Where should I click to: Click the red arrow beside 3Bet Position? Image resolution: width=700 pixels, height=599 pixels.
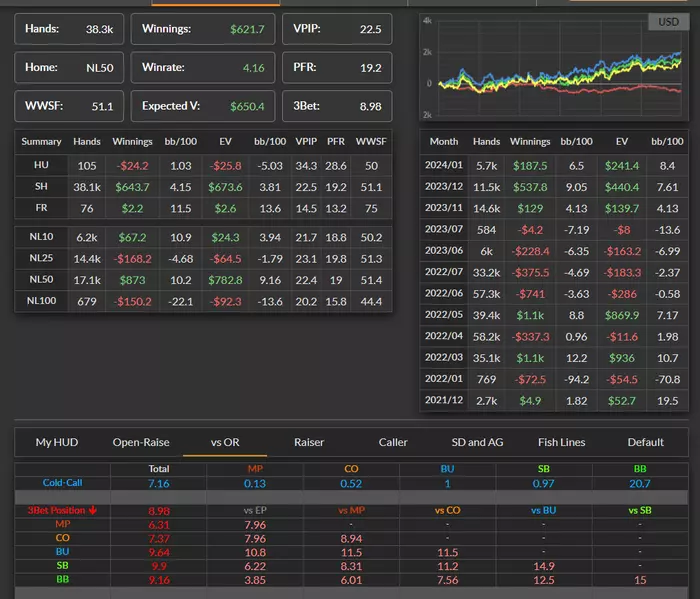pyautogui.click(x=93, y=510)
